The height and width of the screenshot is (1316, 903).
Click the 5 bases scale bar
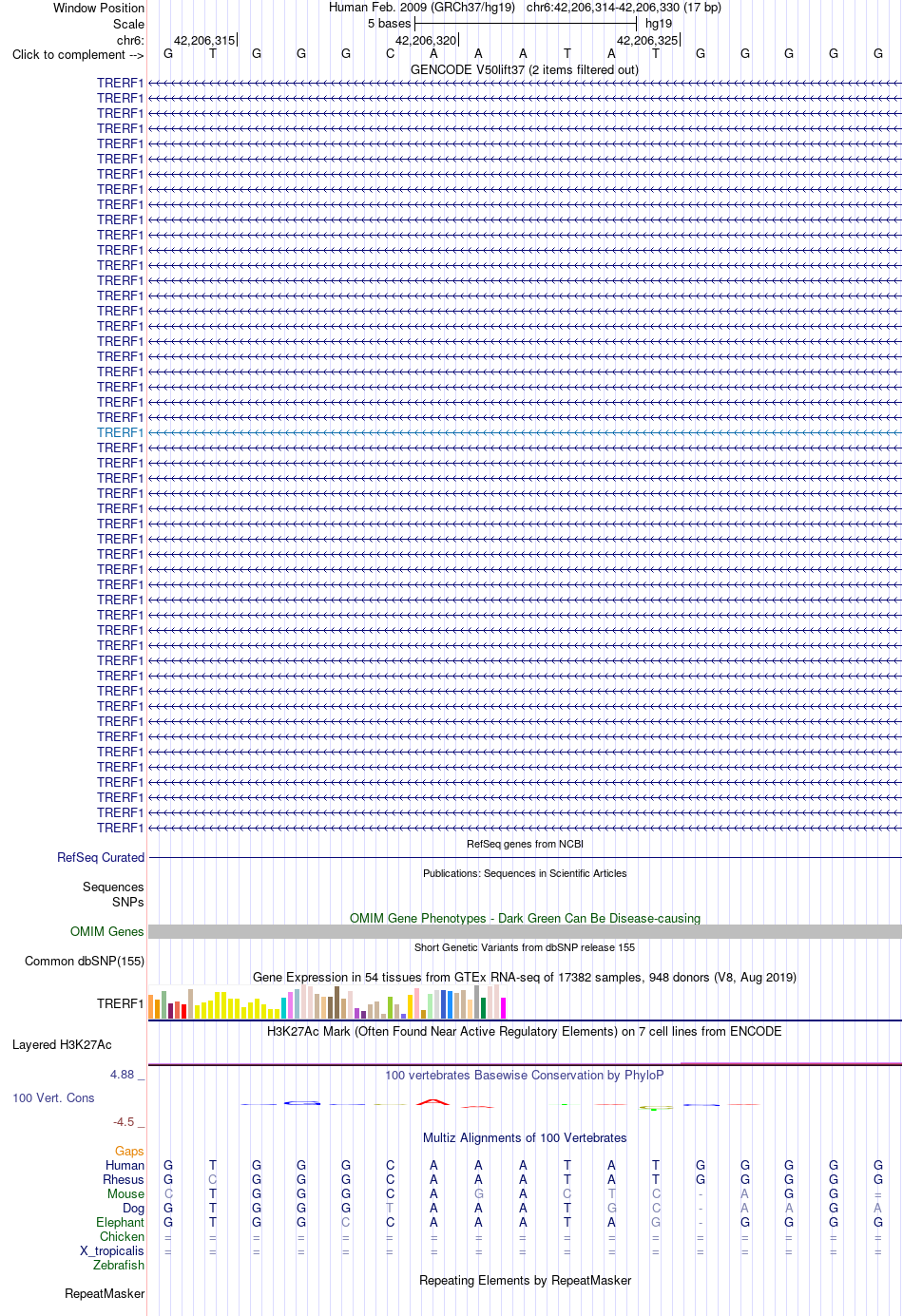[x=526, y=24]
